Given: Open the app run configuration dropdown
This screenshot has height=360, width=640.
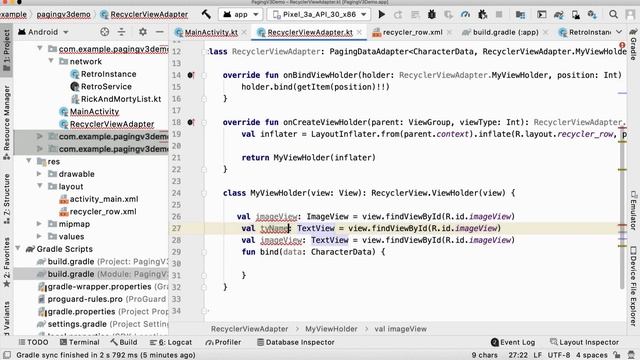Looking at the screenshot, I should 241,14.
